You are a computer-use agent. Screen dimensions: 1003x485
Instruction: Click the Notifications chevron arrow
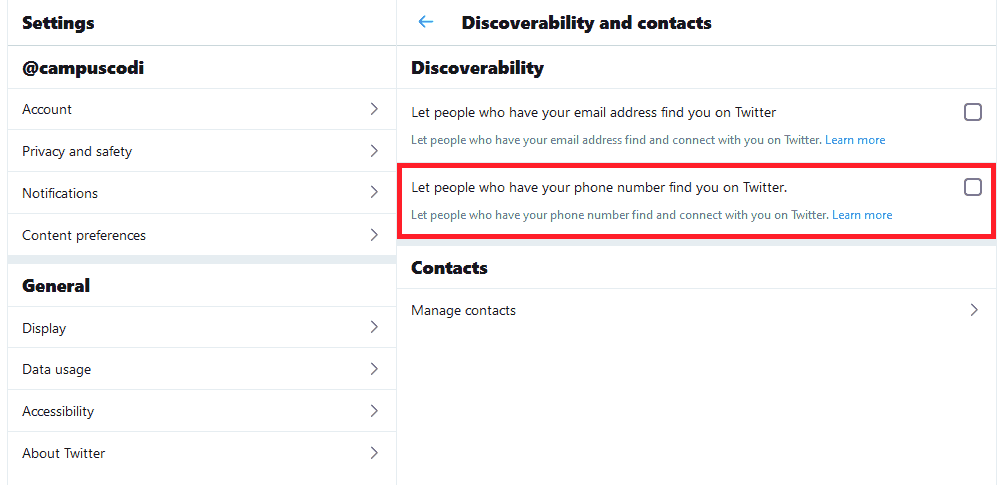(374, 193)
